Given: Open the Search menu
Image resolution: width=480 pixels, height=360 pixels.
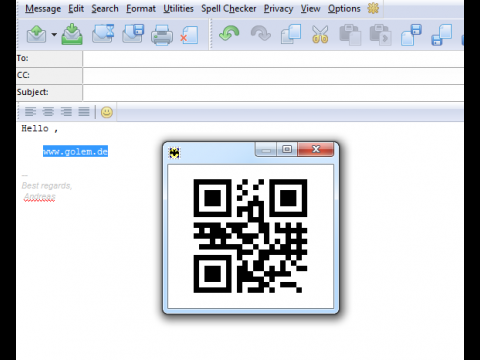Looking at the screenshot, I should (x=105, y=9).
